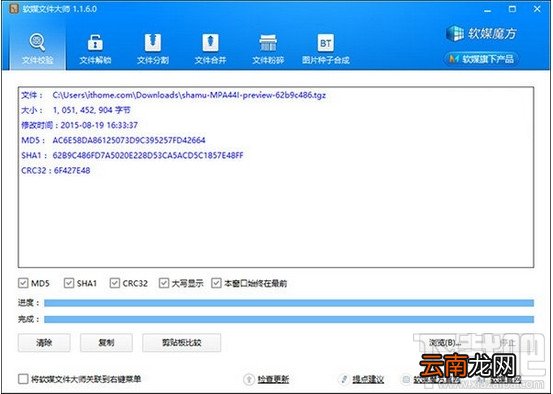The height and width of the screenshot is (394, 553).
Task: Open the 文件分割 file split tool
Action: tap(153, 48)
